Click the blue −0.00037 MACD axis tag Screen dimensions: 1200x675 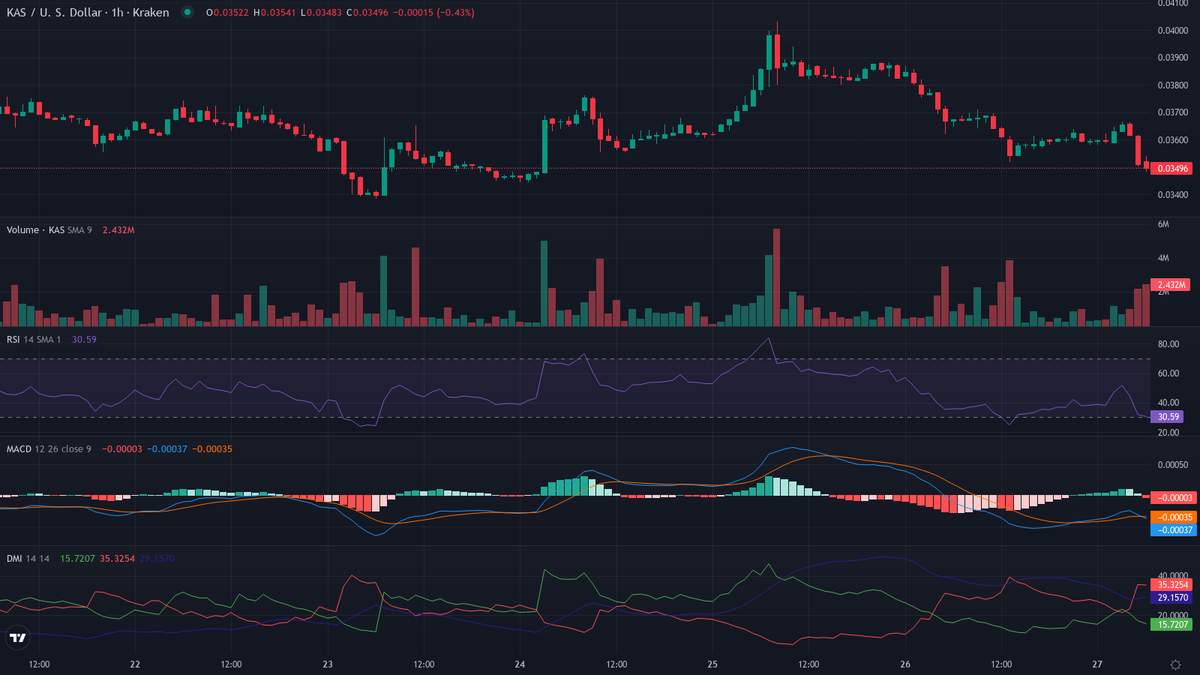click(1172, 530)
